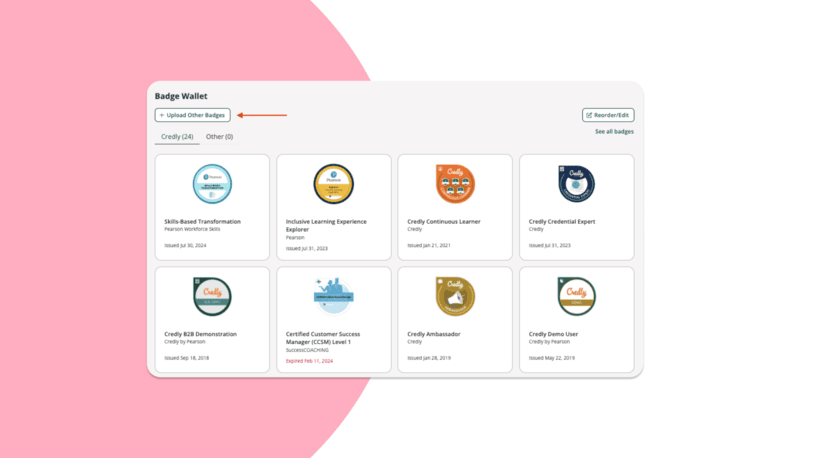The width and height of the screenshot is (815, 458).
Task: Open the Skills-Based Transformation title
Action: tap(202, 221)
